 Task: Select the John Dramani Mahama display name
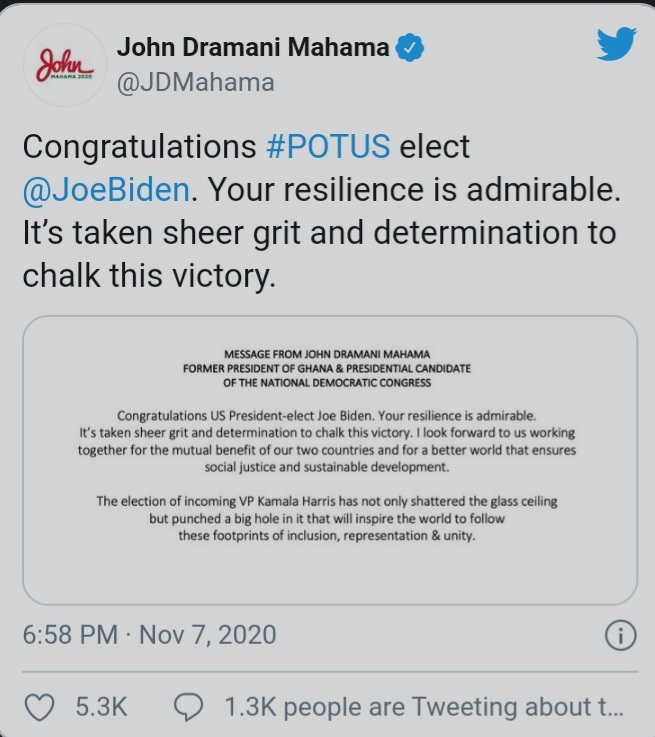254,46
